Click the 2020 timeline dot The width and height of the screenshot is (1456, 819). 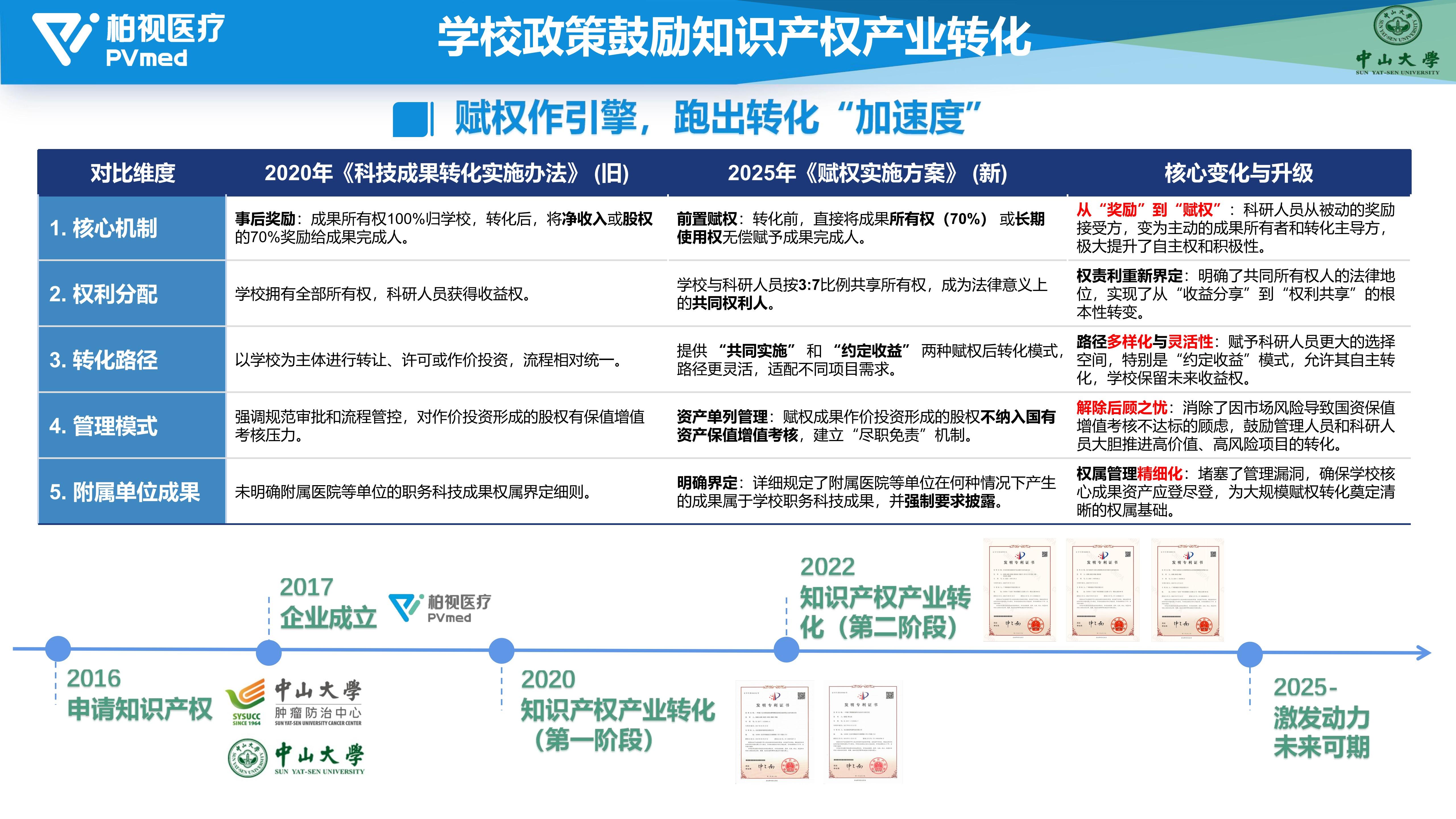(x=501, y=651)
